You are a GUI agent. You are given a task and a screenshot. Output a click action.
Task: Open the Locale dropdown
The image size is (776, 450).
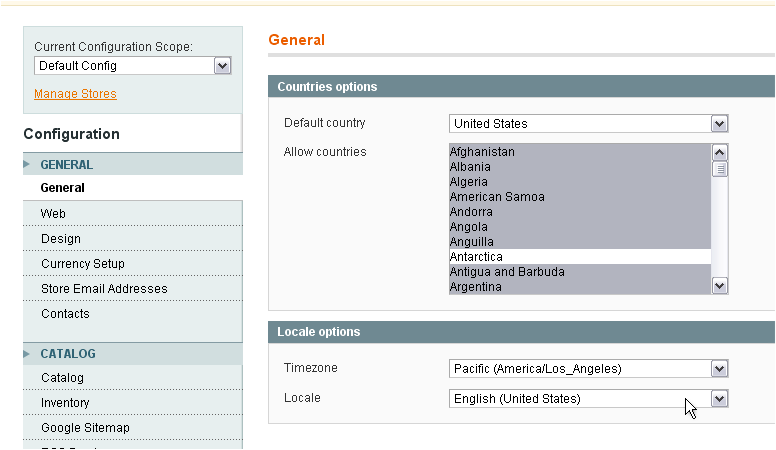[x=588, y=399]
